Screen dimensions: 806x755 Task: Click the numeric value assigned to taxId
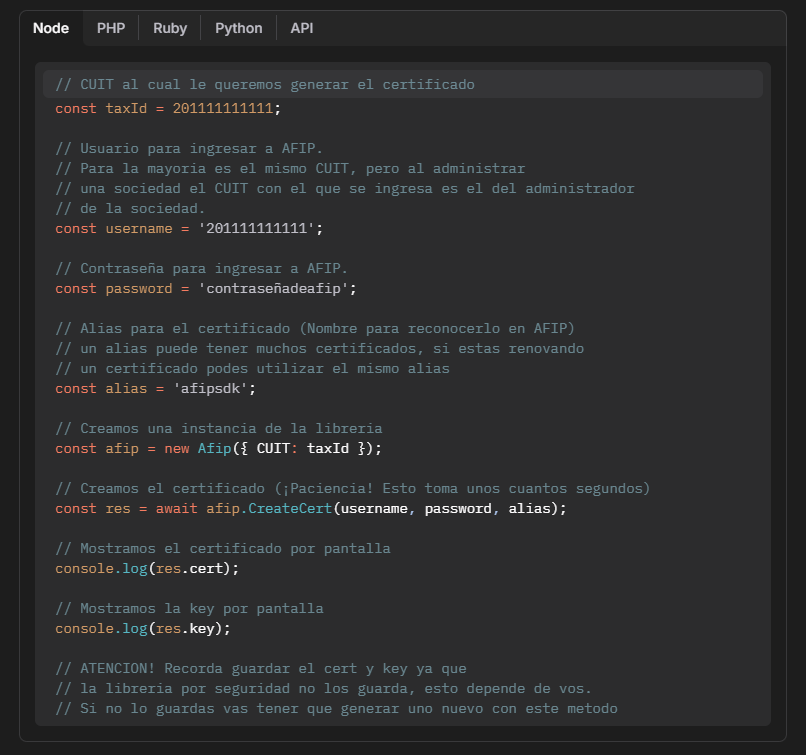tap(223, 108)
